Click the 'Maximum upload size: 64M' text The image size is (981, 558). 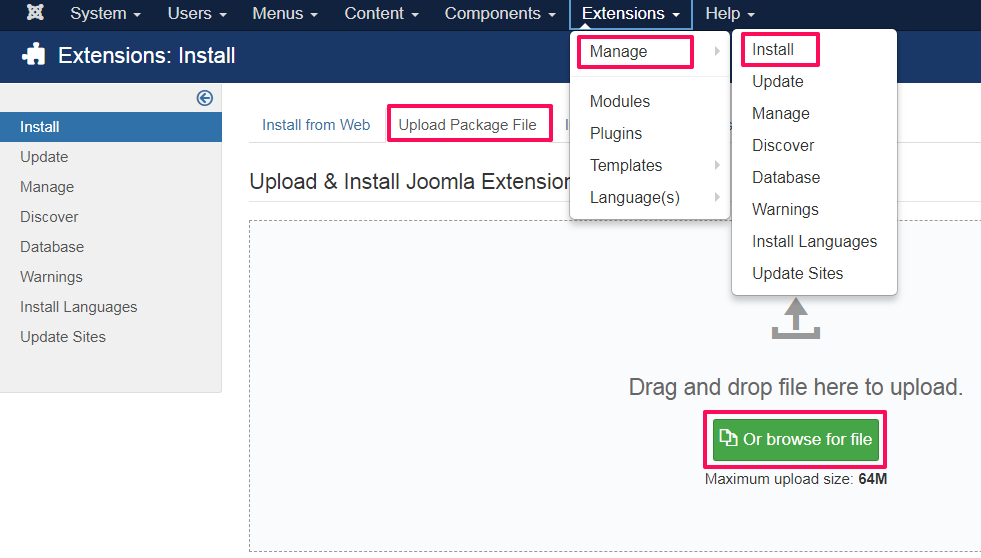tap(795, 479)
